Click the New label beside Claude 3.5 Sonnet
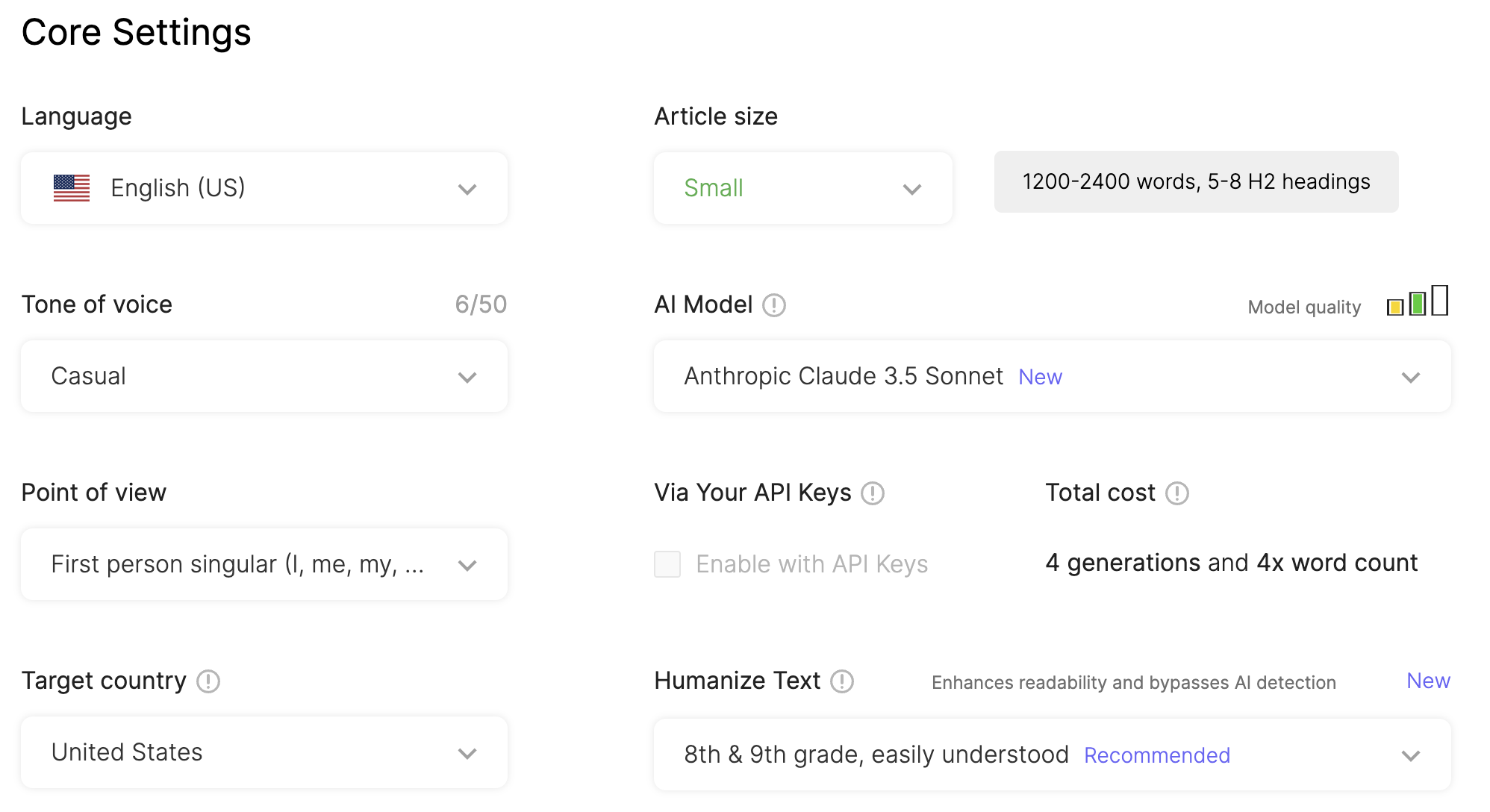 1040,377
